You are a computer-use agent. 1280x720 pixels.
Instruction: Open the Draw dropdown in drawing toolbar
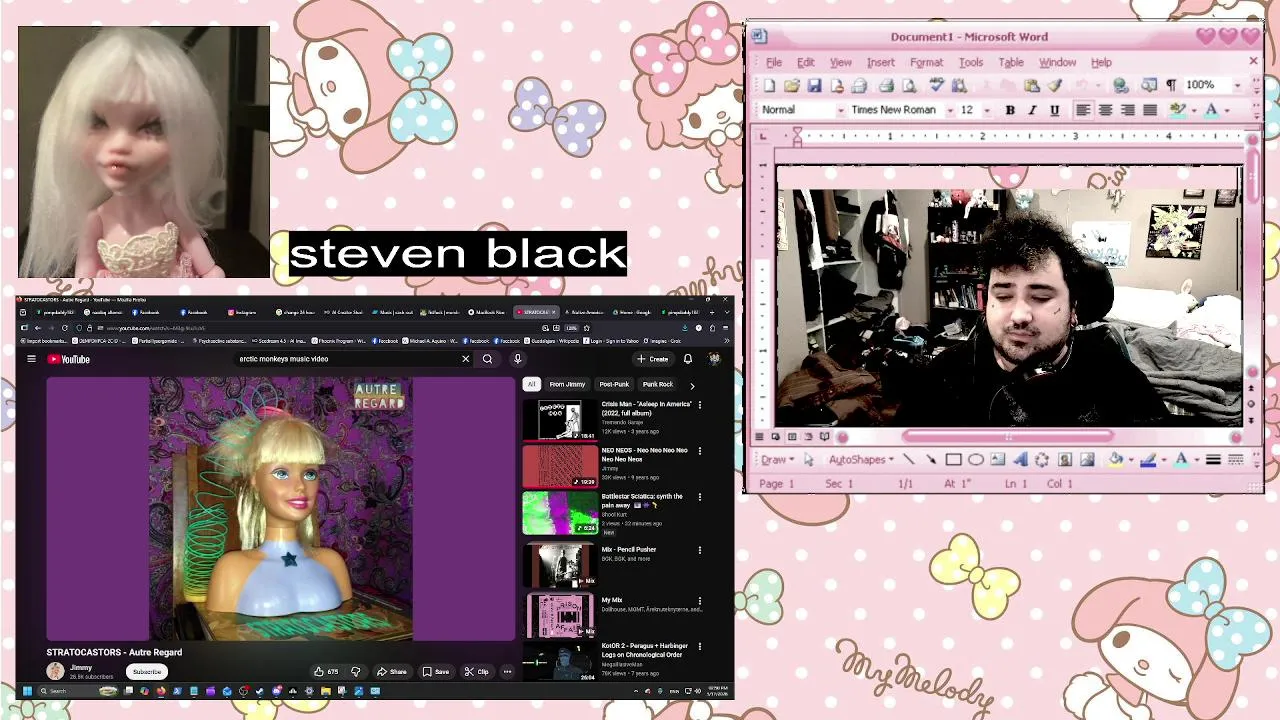(x=778, y=460)
